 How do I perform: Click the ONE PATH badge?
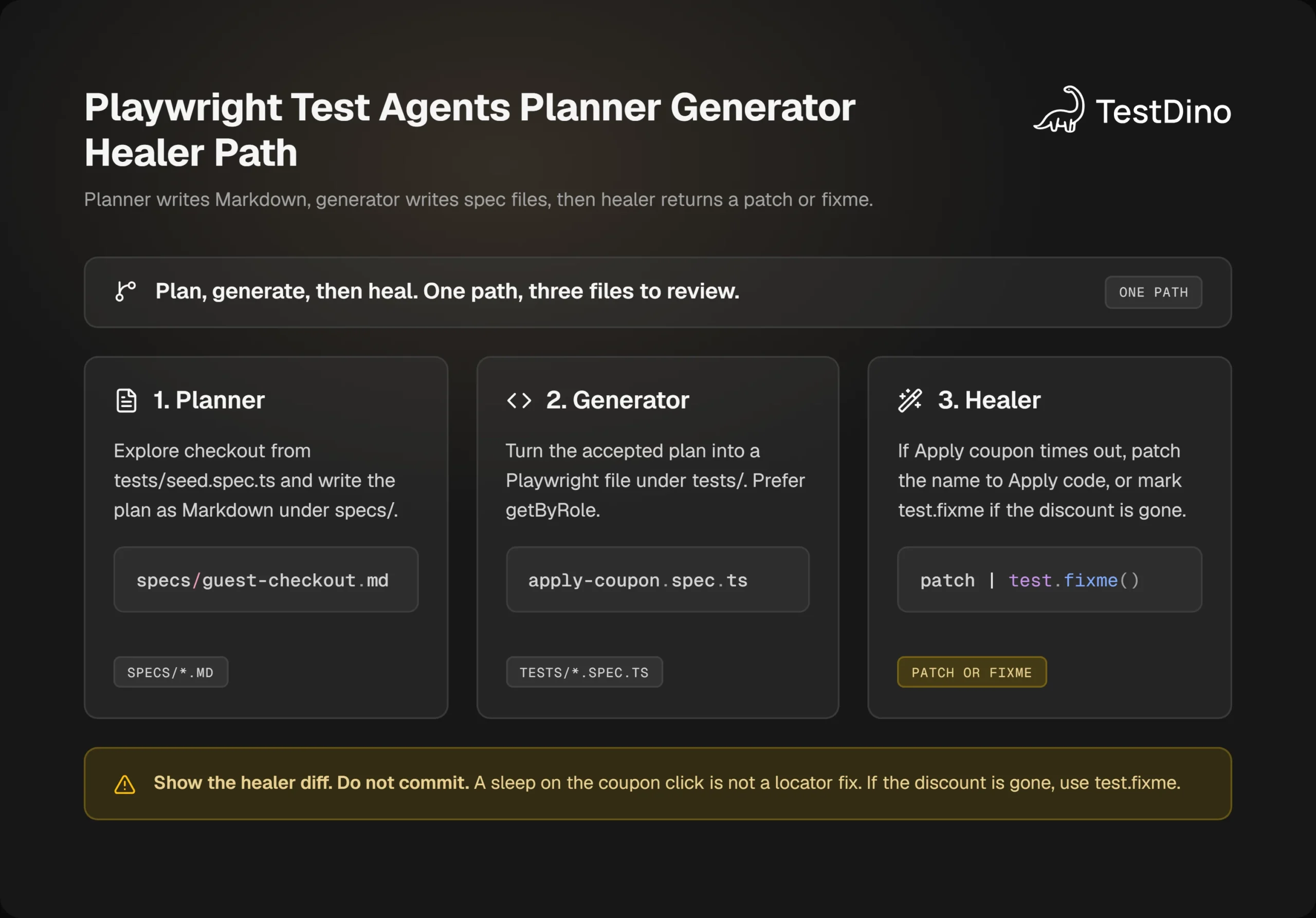1153,292
